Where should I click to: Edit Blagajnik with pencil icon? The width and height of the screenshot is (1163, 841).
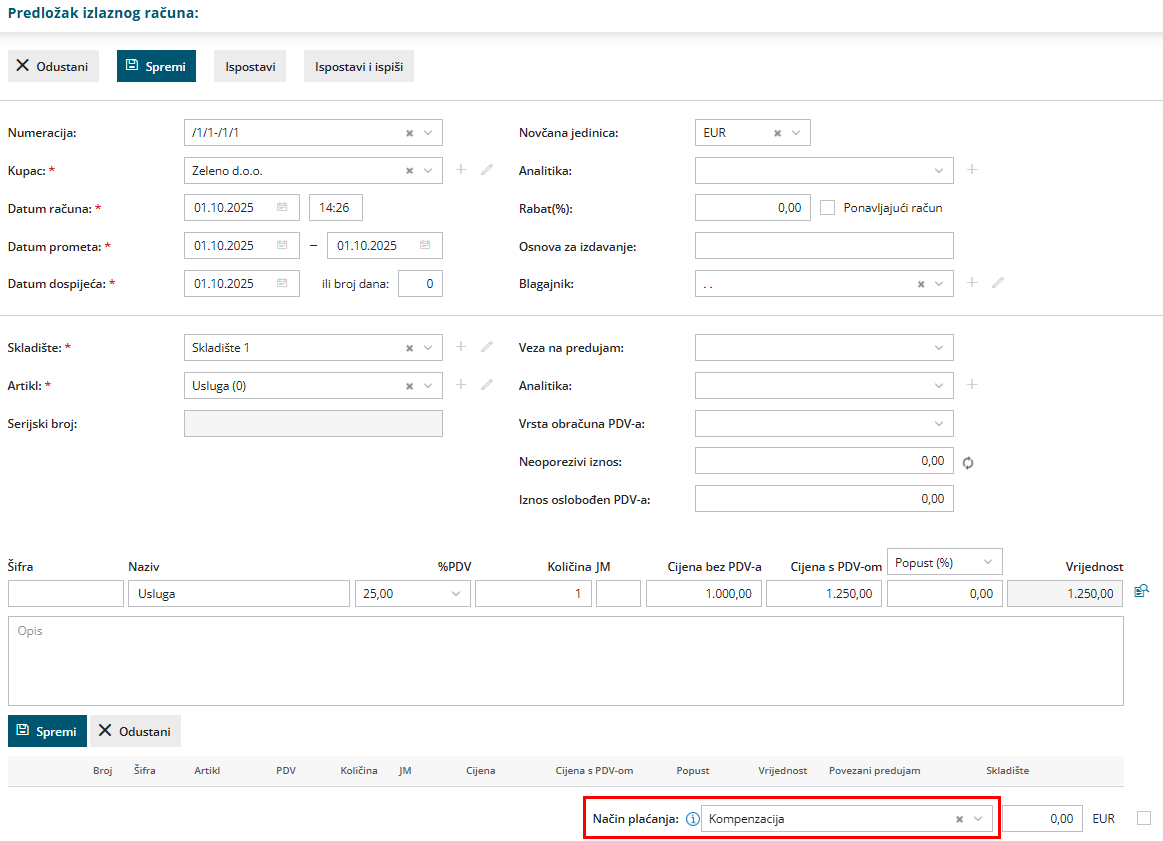998,283
